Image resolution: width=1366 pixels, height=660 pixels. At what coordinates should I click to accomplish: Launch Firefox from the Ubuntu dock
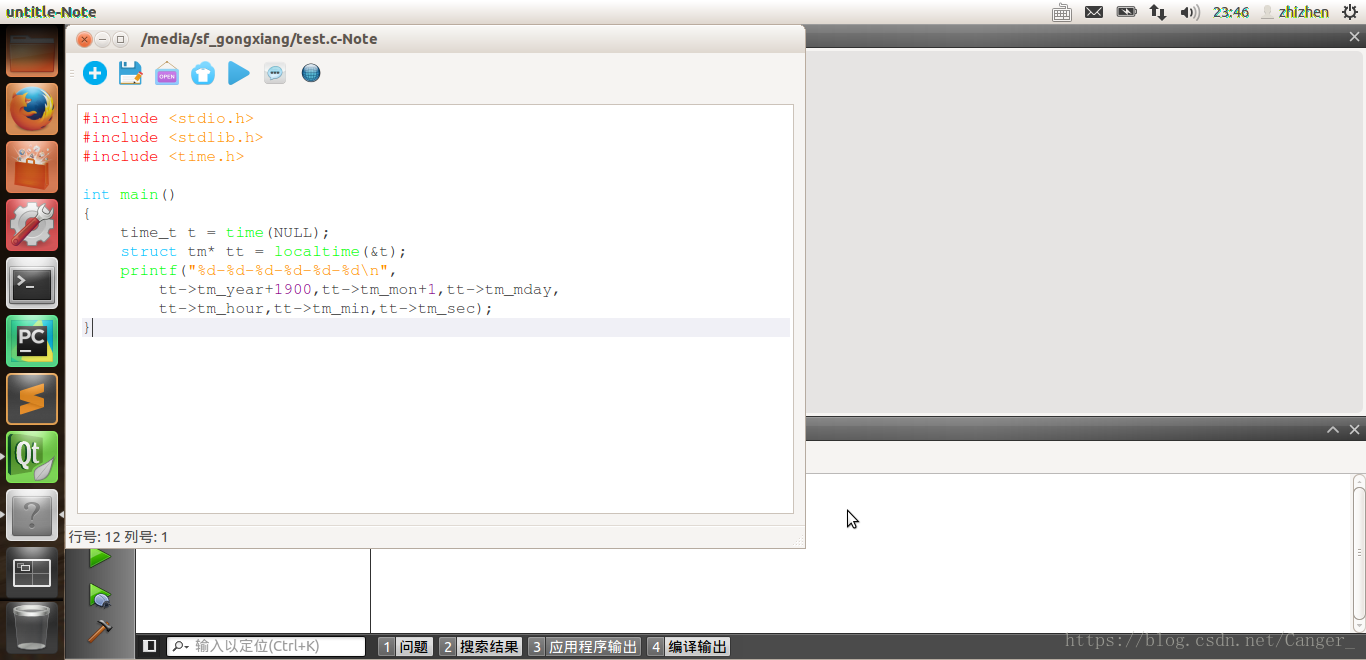point(32,109)
